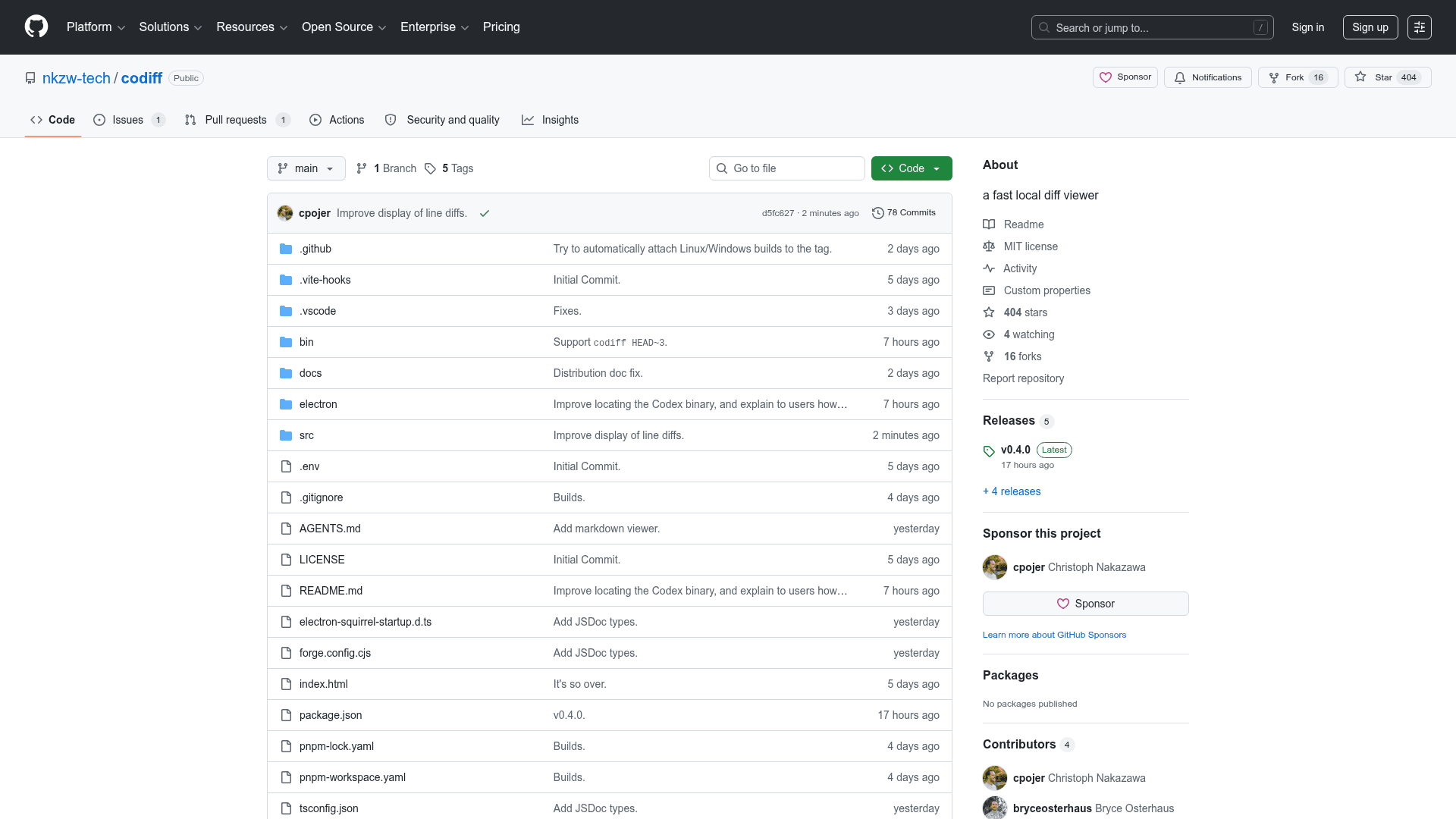Star the codiff repository
Viewport: 1456px width, 819px height.
pos(1388,77)
